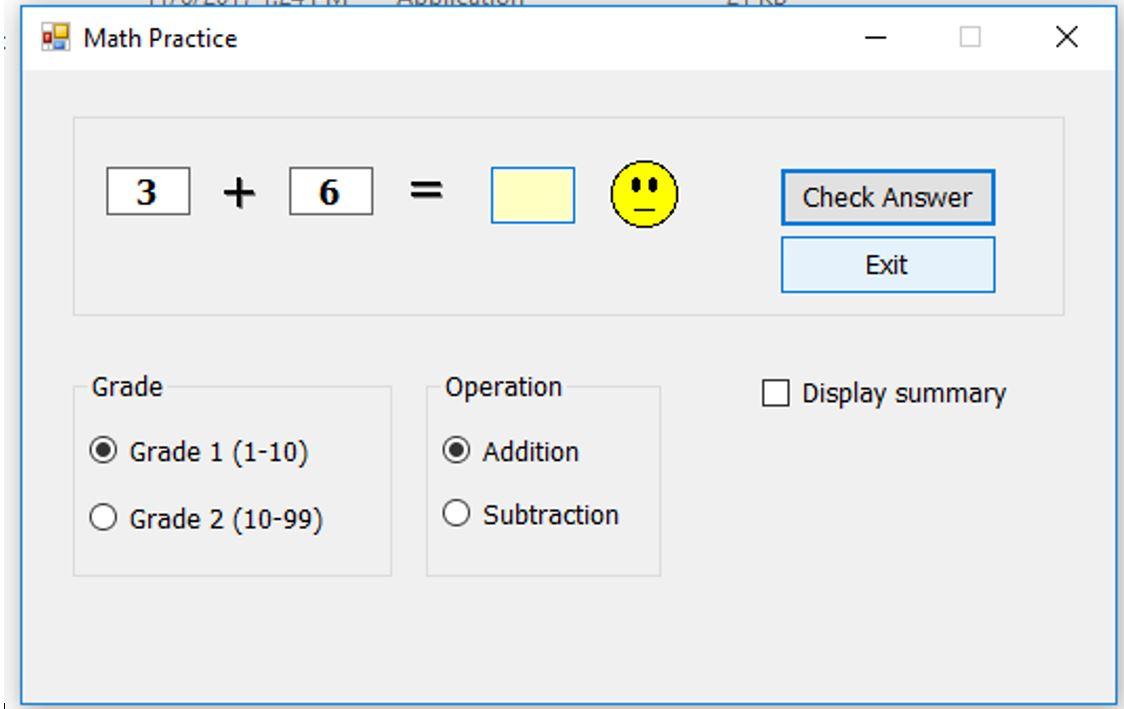Click the Math Practice window icon
This screenshot has height=709, width=1124.
point(56,37)
